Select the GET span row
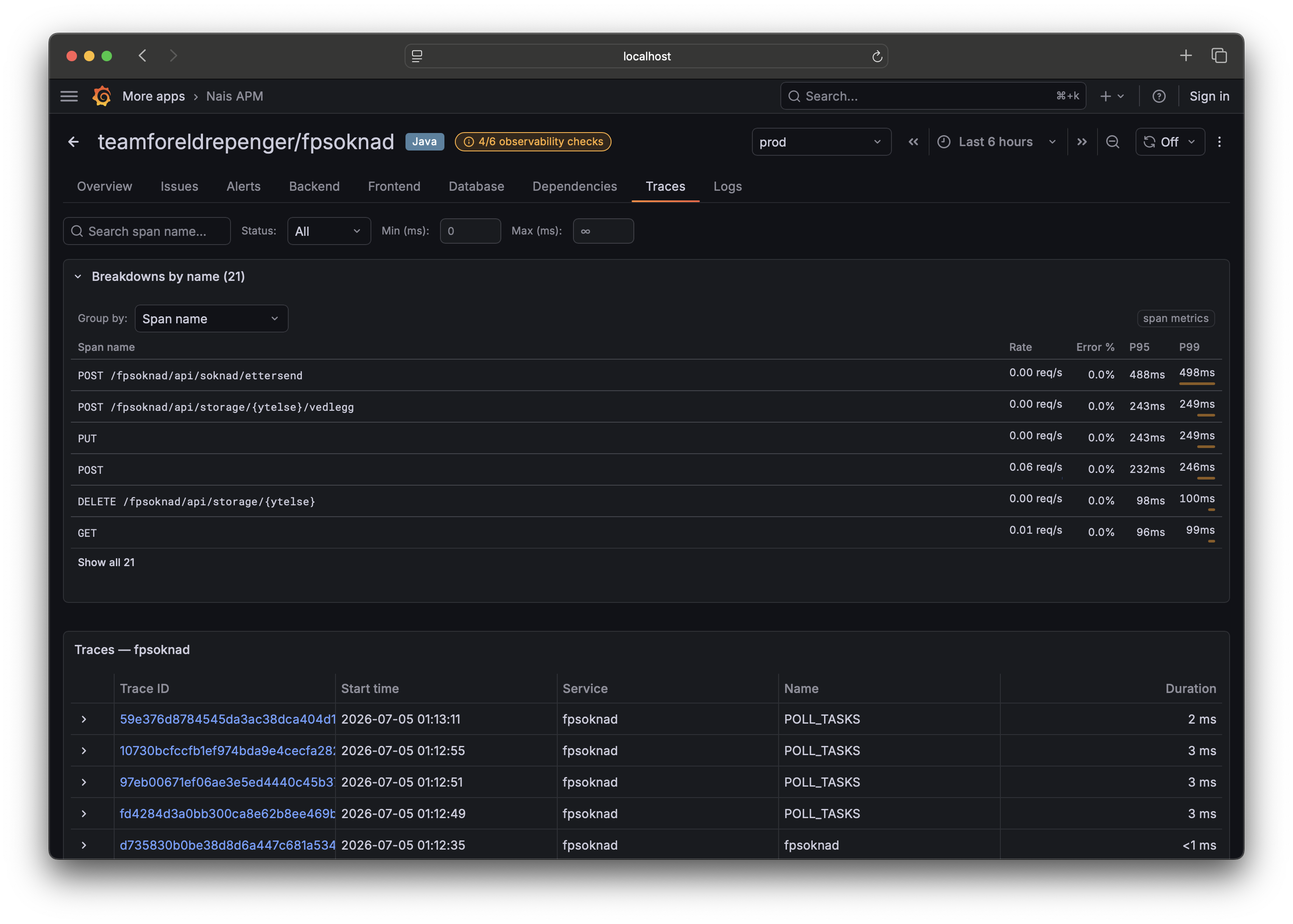This screenshot has height=924, width=1293. click(x=646, y=532)
